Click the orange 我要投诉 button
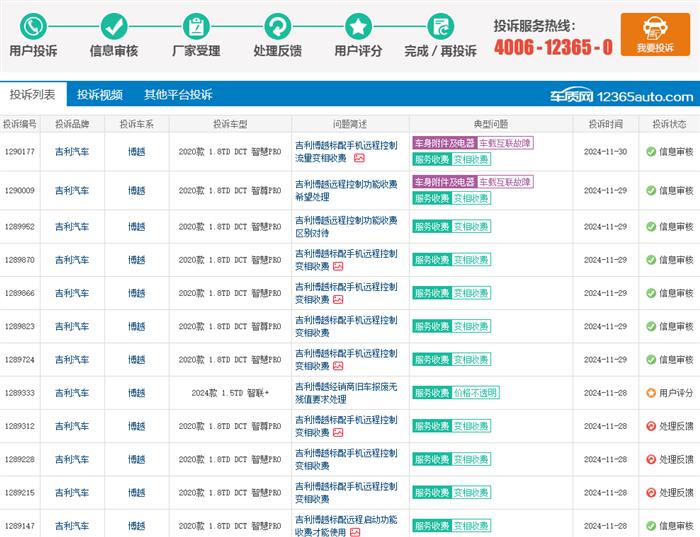Viewport: 700px width, 537px height. [x=655, y=34]
